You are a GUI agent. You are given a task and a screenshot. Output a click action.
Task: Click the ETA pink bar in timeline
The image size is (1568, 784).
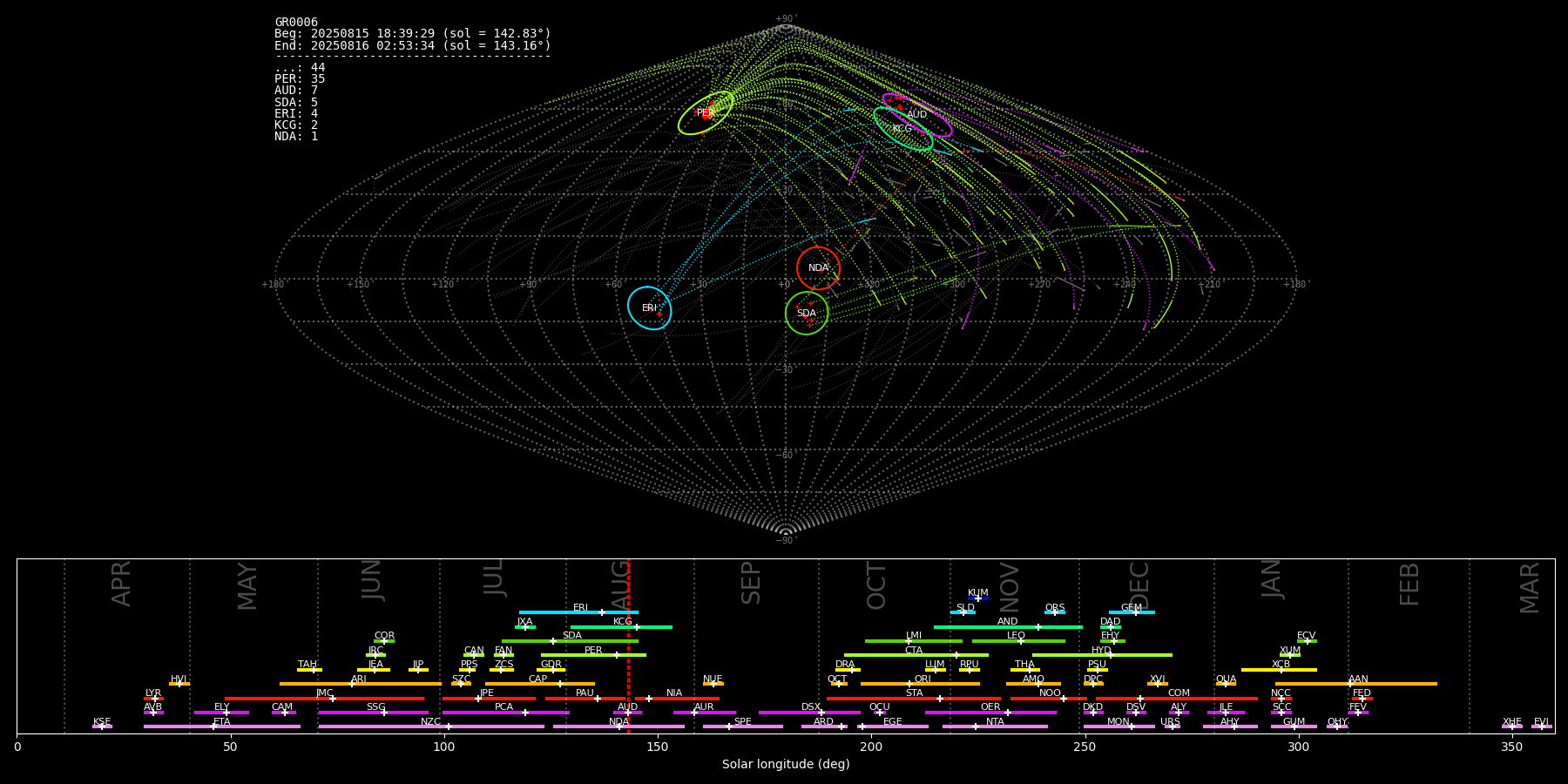pos(221,727)
